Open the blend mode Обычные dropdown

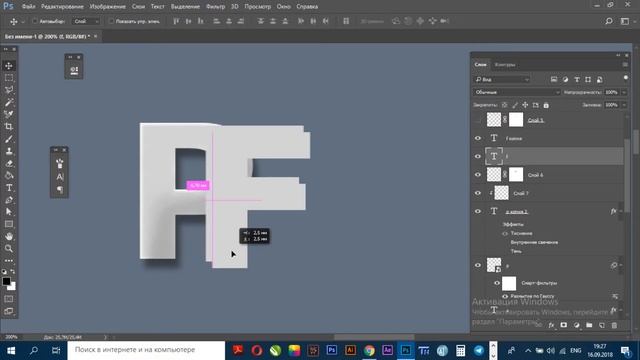517,92
